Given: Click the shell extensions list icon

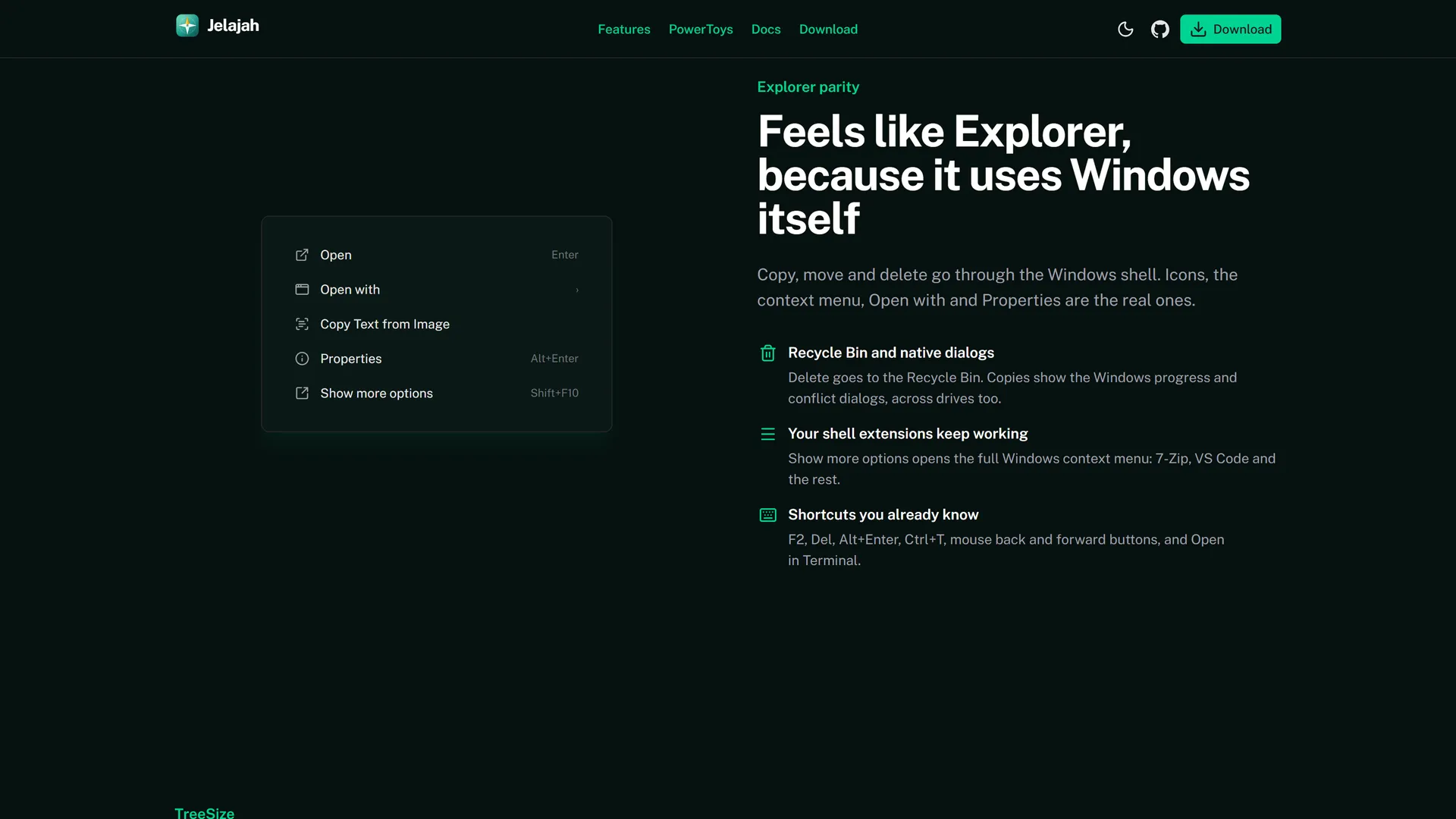Looking at the screenshot, I should [x=767, y=434].
